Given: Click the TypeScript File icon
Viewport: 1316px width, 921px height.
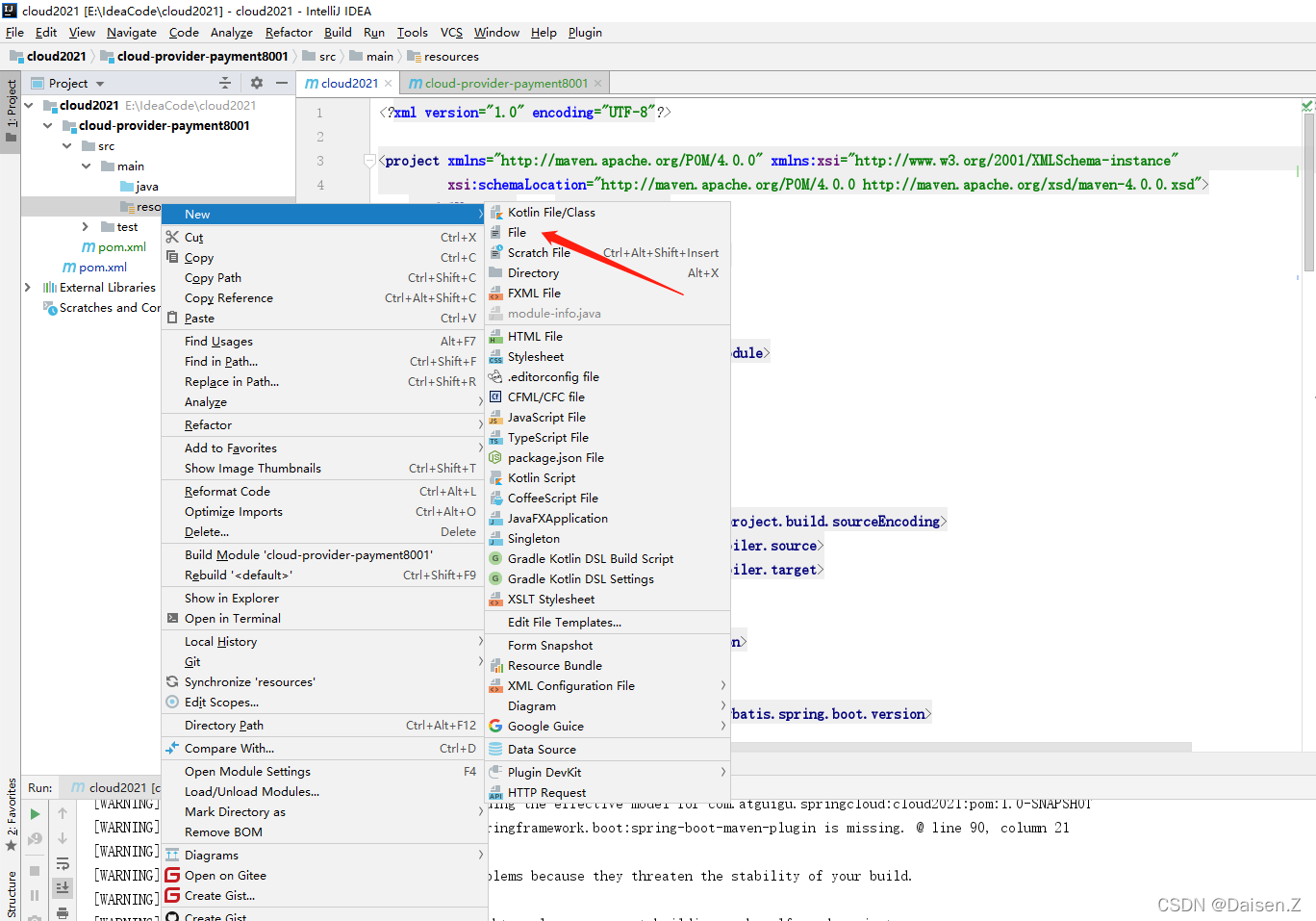Looking at the screenshot, I should pyautogui.click(x=495, y=438).
